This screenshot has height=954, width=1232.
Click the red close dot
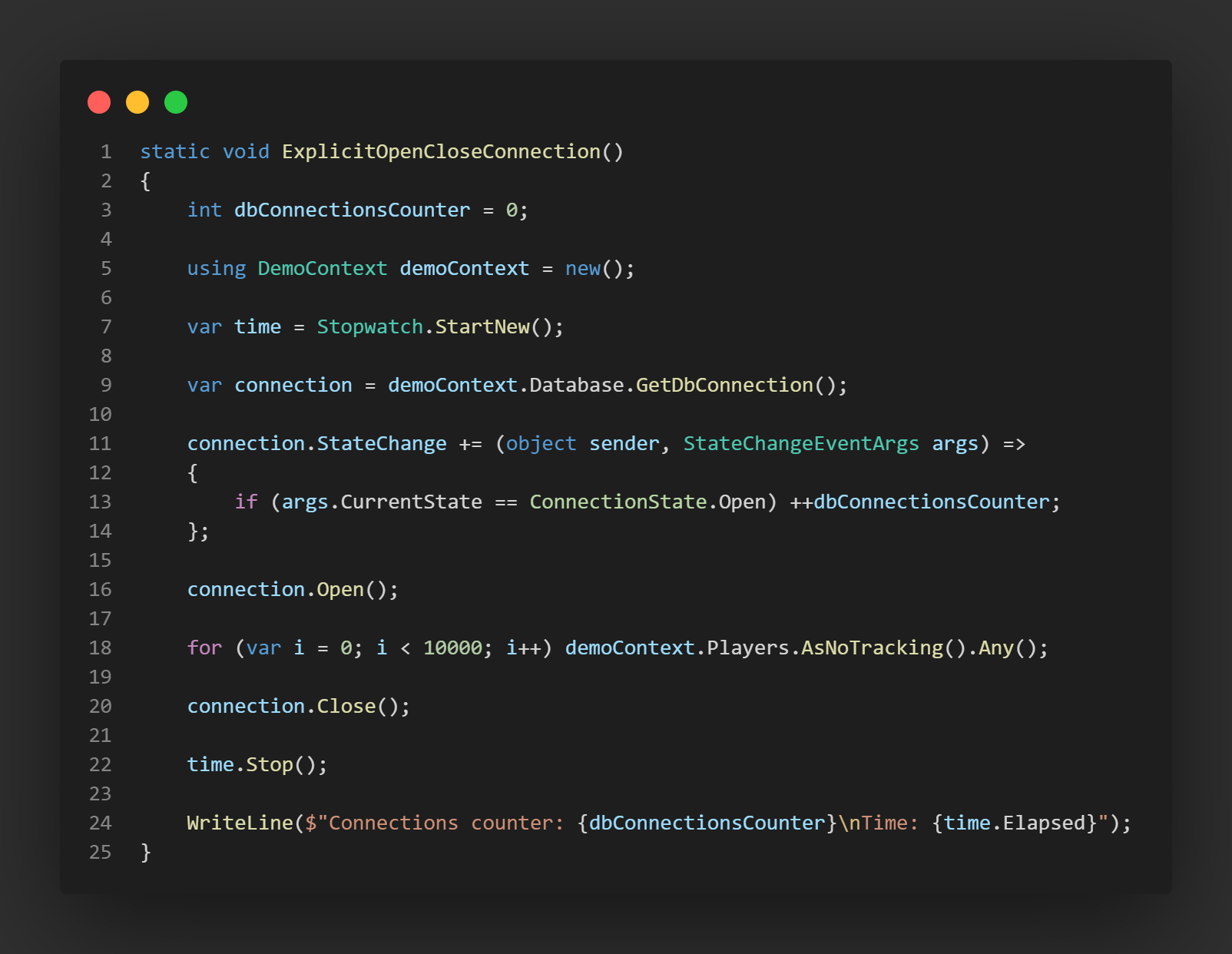[x=99, y=102]
